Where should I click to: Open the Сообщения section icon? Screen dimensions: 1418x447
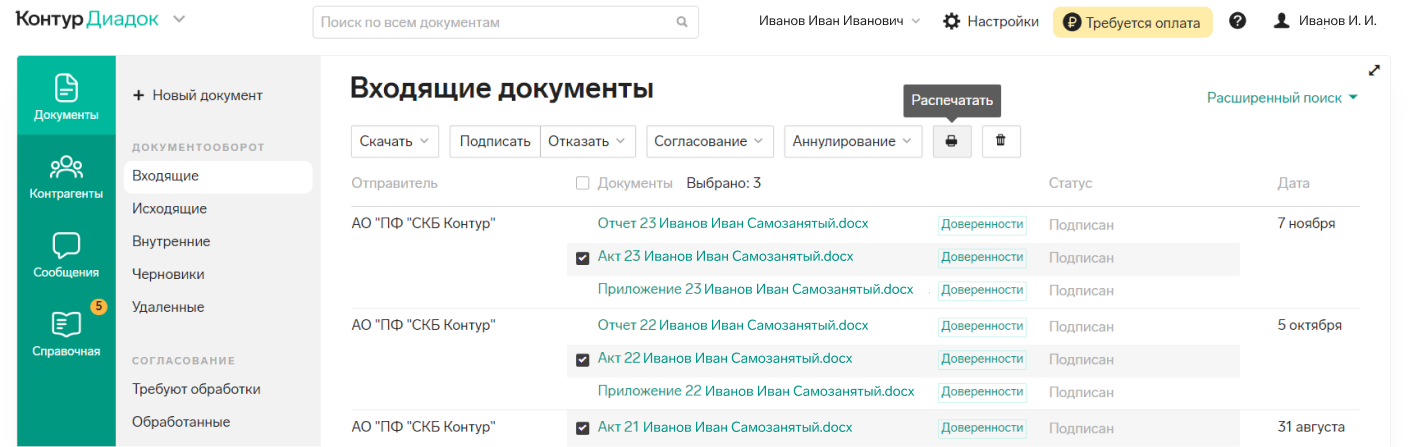pos(67,256)
